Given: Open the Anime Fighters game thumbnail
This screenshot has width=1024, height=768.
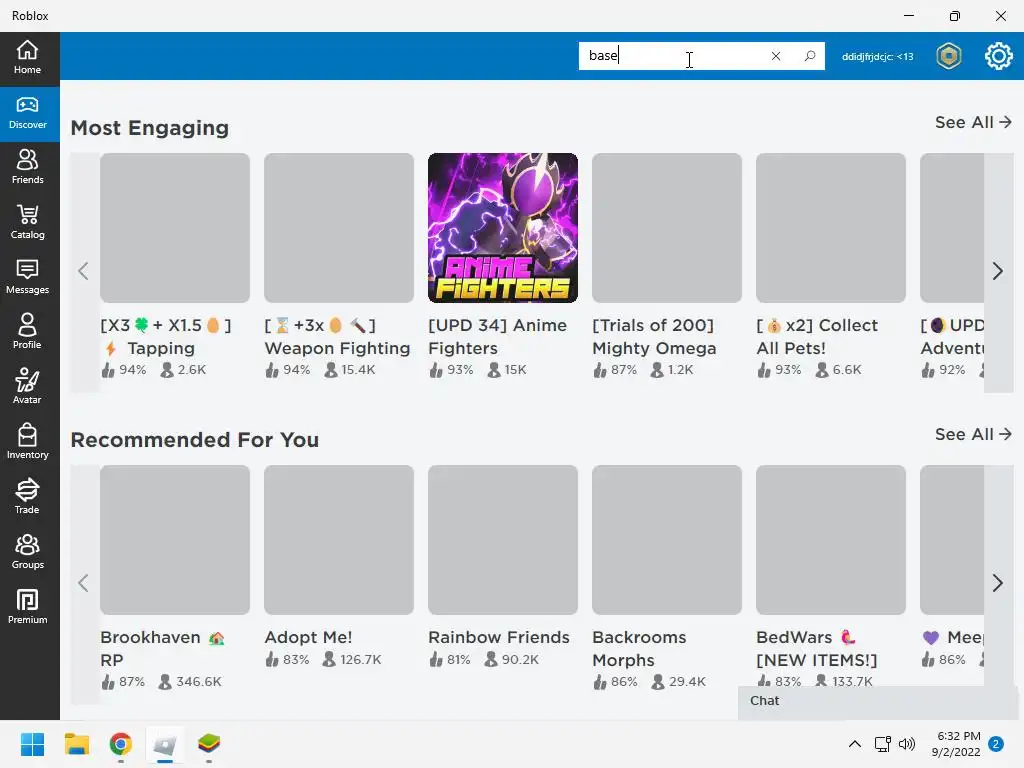Looking at the screenshot, I should pos(503,228).
